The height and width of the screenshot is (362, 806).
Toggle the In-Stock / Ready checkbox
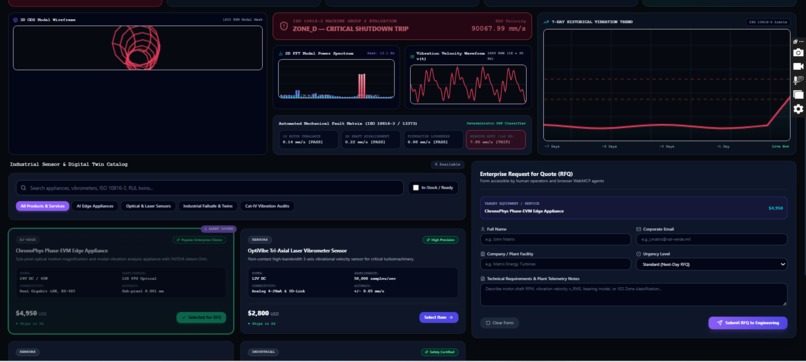pyautogui.click(x=416, y=188)
